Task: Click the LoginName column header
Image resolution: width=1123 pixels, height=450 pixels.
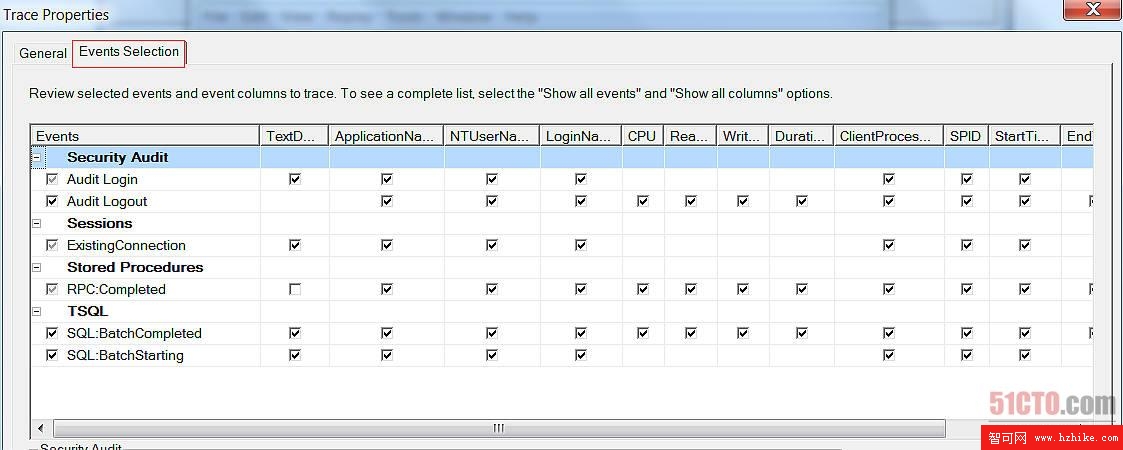Action: point(581,136)
